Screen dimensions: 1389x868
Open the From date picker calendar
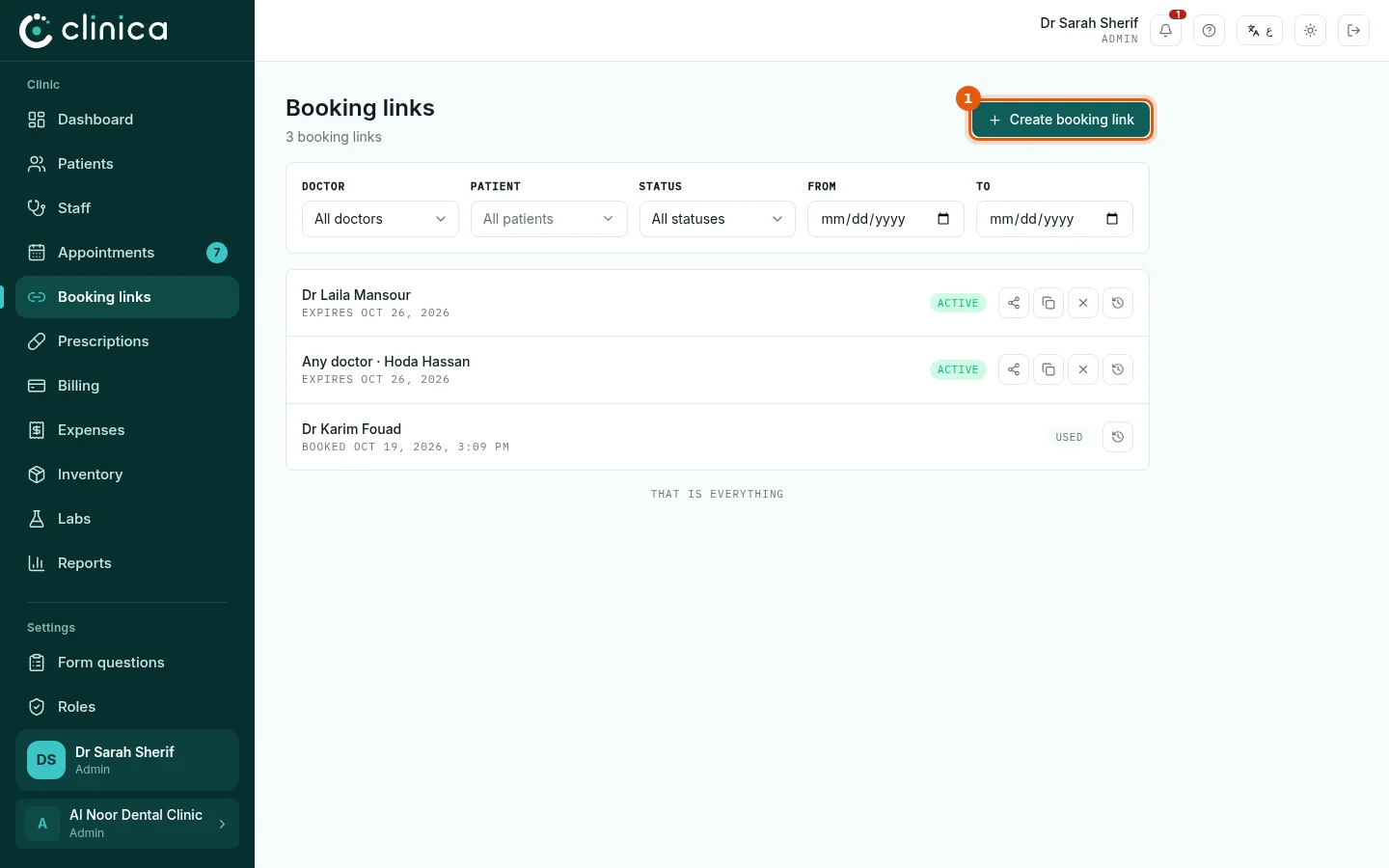[943, 219]
